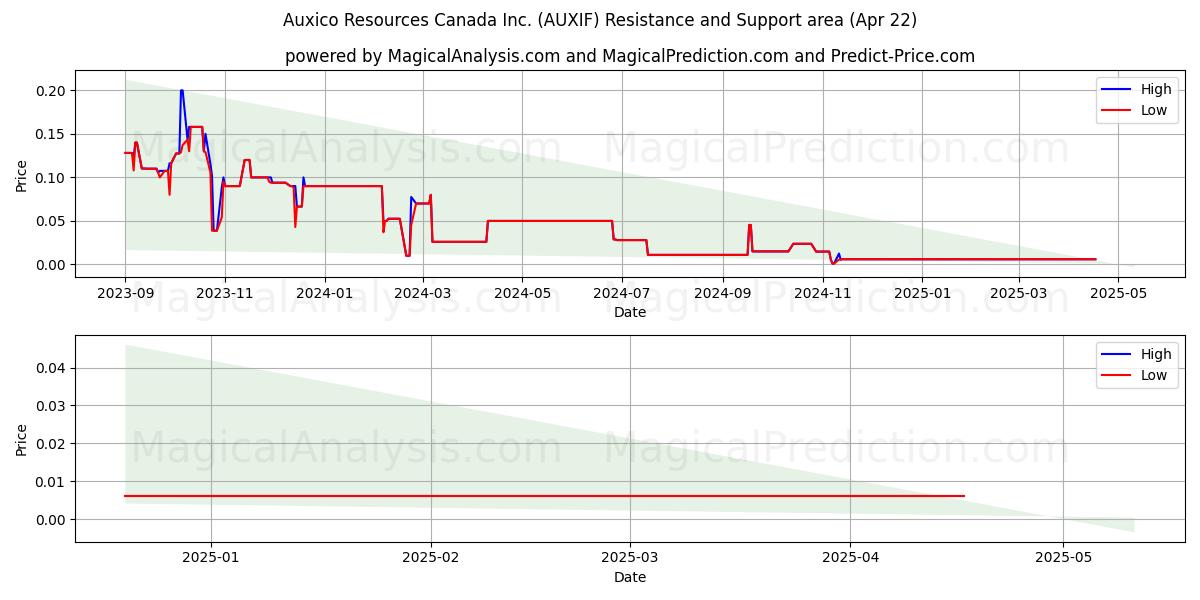Click the 2025-05 tick label on the top chart

(1118, 293)
